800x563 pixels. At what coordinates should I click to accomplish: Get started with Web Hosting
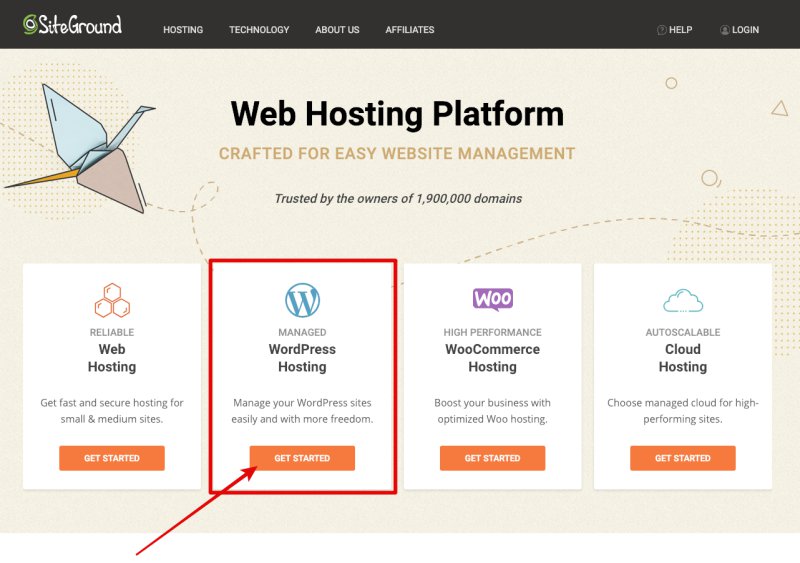pos(112,458)
